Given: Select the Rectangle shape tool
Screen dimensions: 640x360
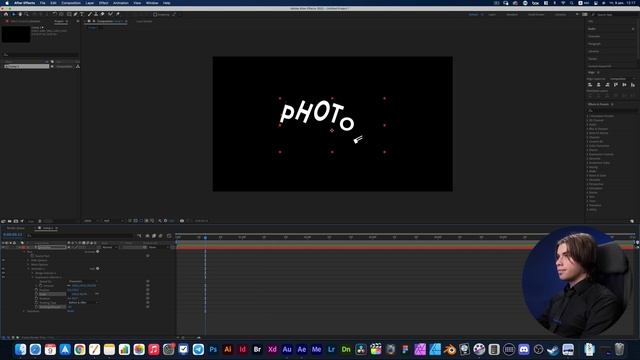Looking at the screenshot, I should (x=69, y=14).
